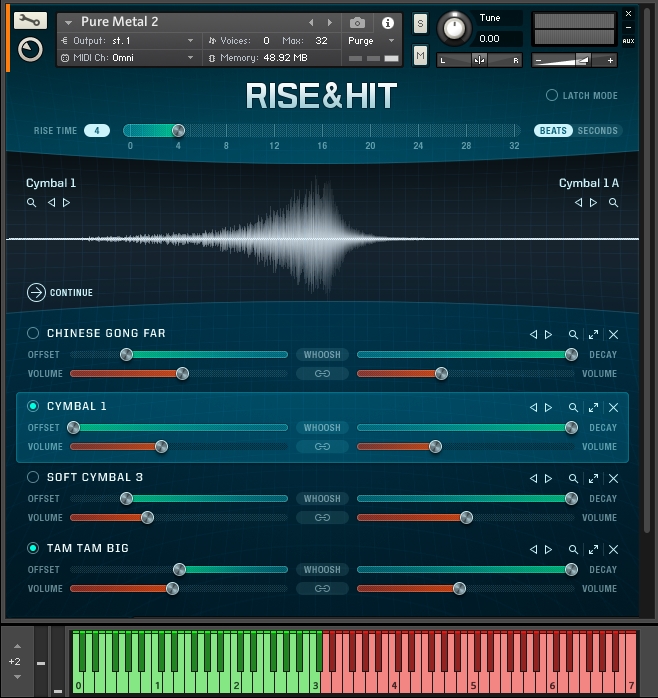The height and width of the screenshot is (698, 658).
Task: Shift keyboard octave up arrow
Action: point(17,646)
